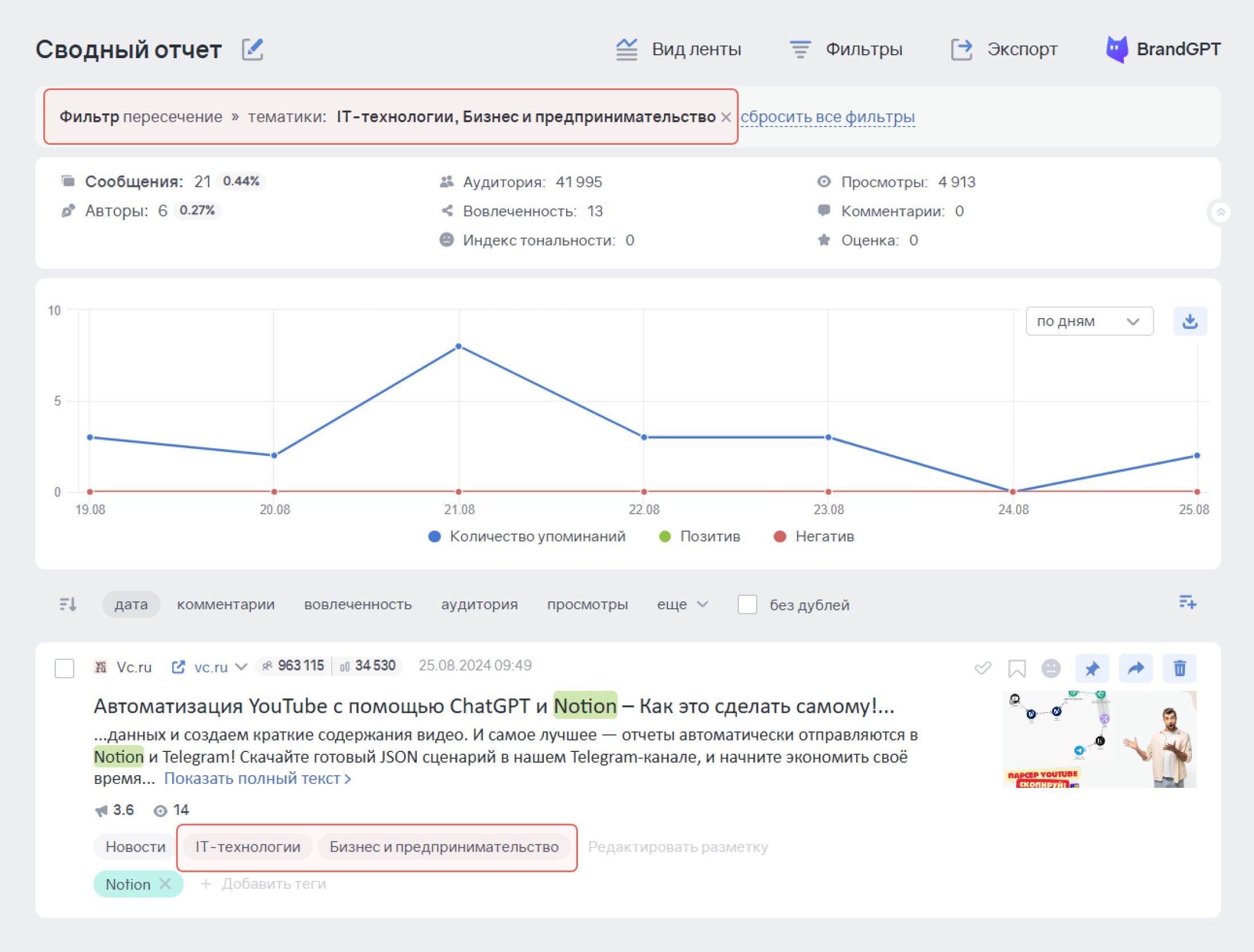Edit the Сводный отчет title pencil icon

point(253,50)
